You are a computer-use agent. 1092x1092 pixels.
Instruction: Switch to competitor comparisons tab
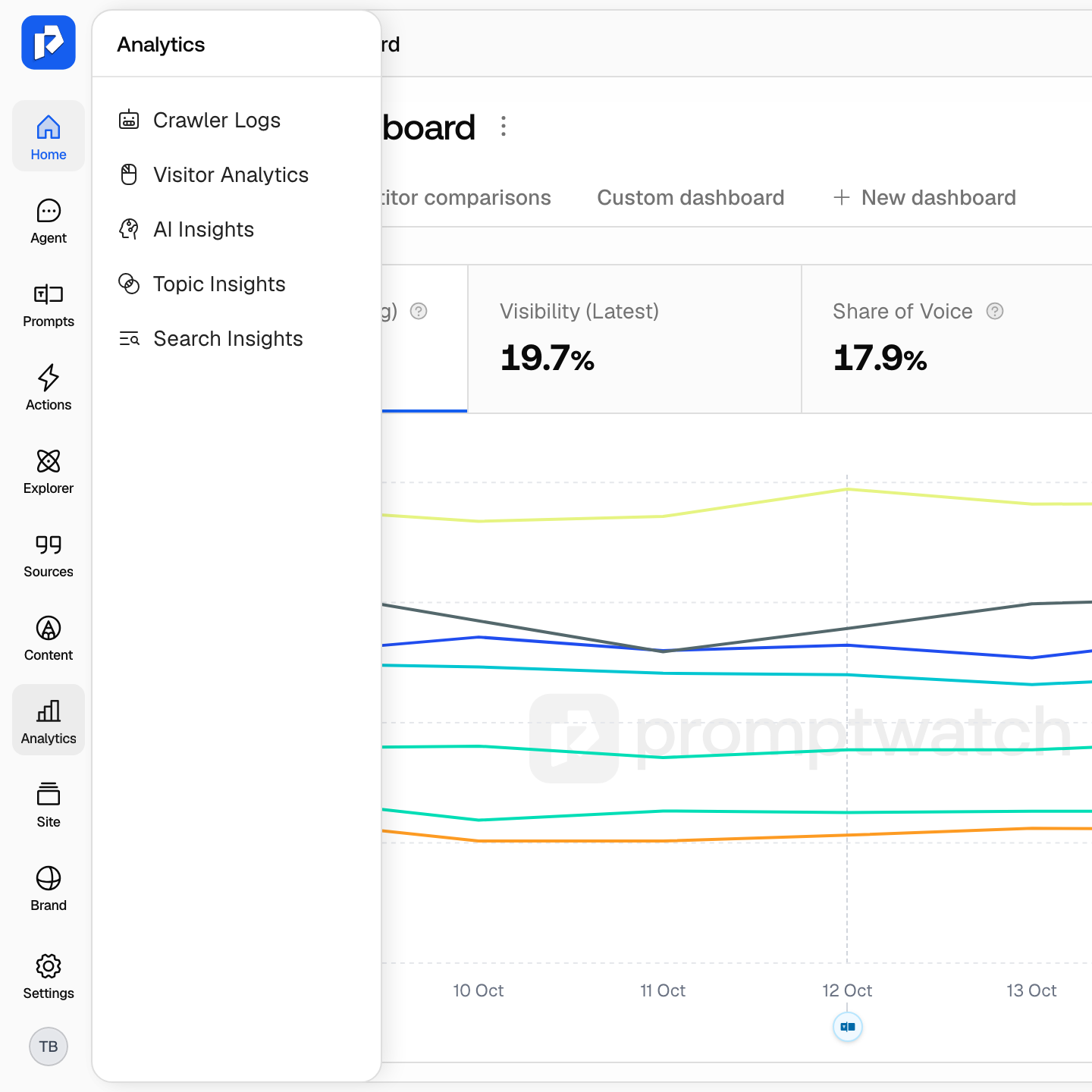point(466,197)
